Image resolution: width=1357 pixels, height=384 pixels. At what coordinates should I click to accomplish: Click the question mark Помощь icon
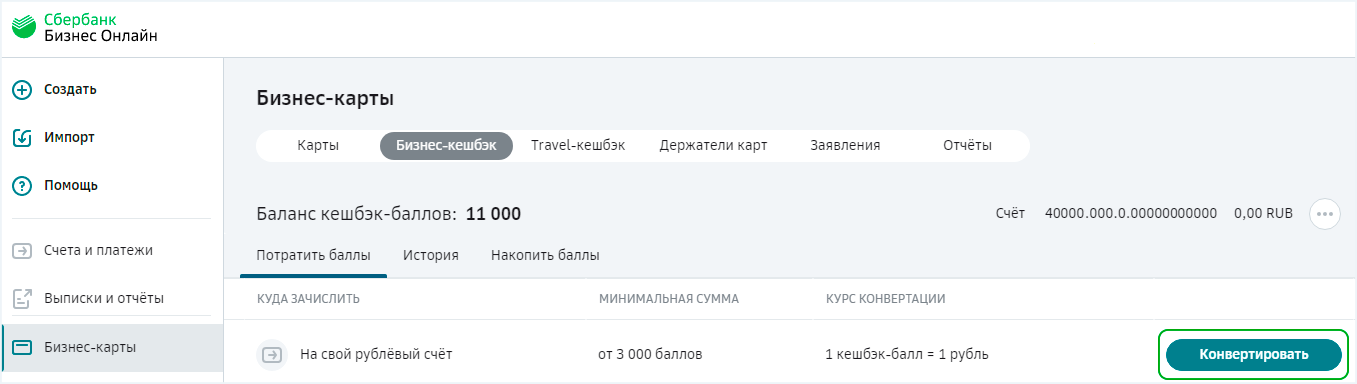click(22, 185)
